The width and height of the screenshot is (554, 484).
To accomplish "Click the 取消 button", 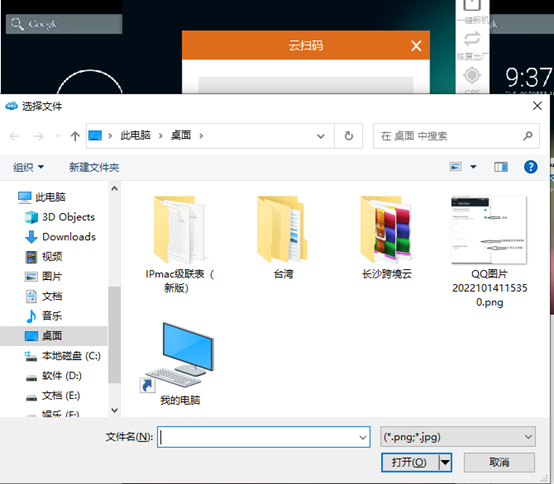I will tap(499, 462).
